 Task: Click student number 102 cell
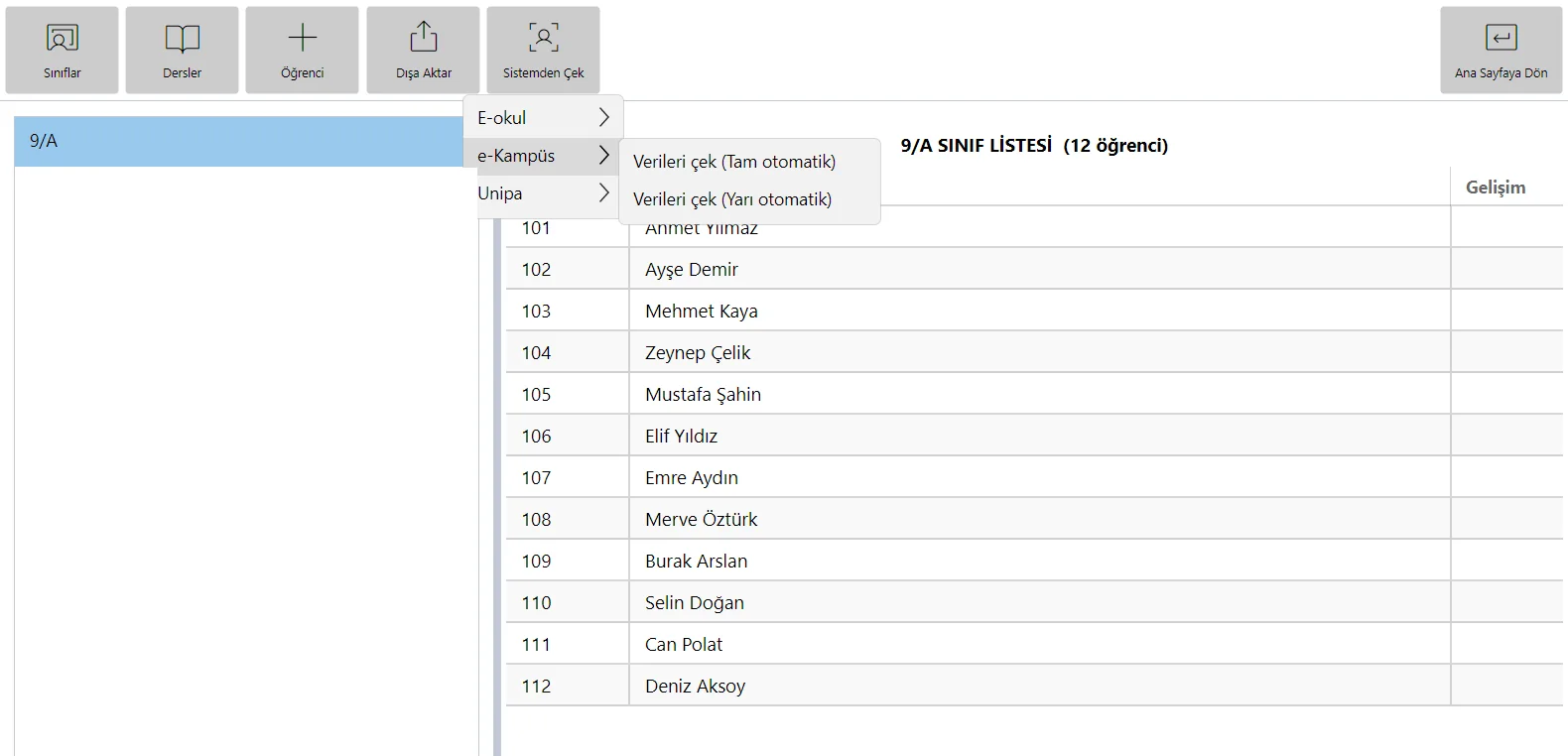point(567,269)
